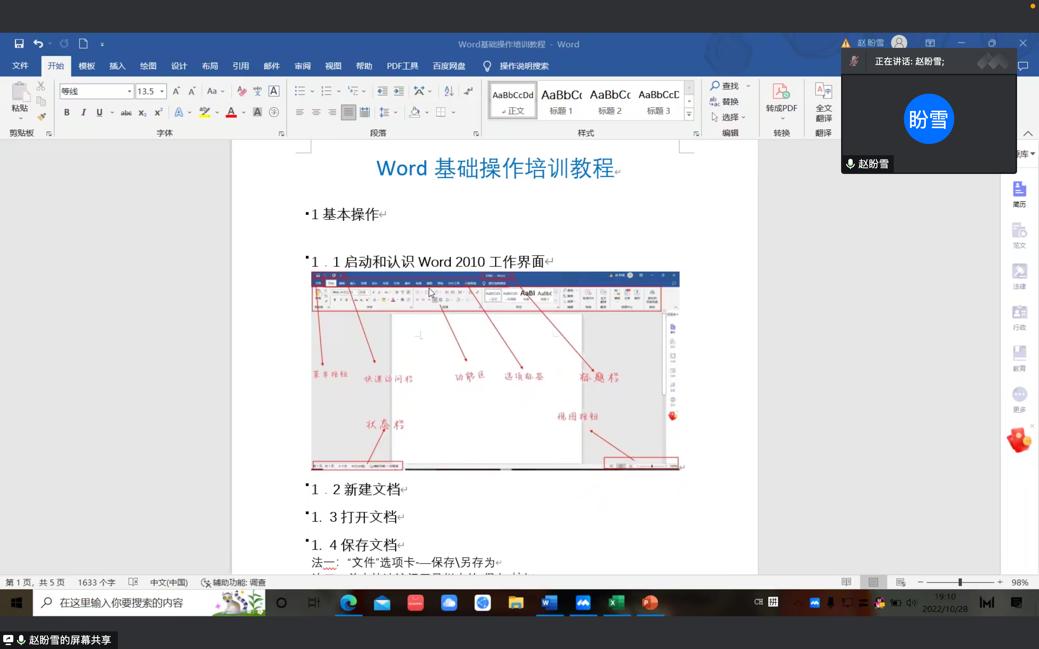This screenshot has width=1039, height=649.
Task: Click the 替换 replace button
Action: point(725,102)
